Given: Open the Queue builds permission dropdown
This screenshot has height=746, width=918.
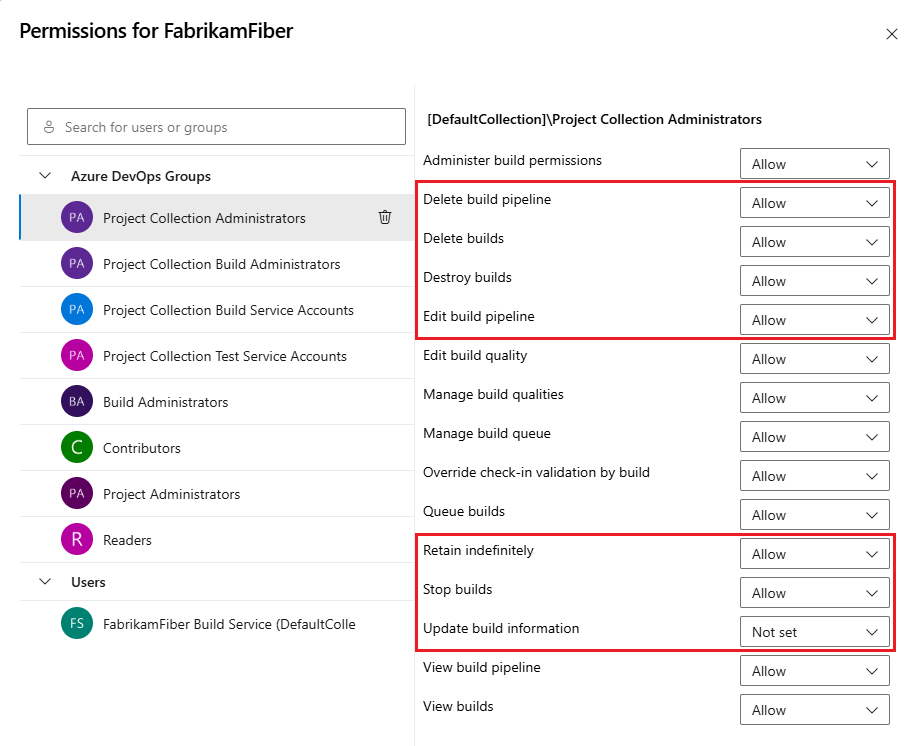Looking at the screenshot, I should click(814, 514).
